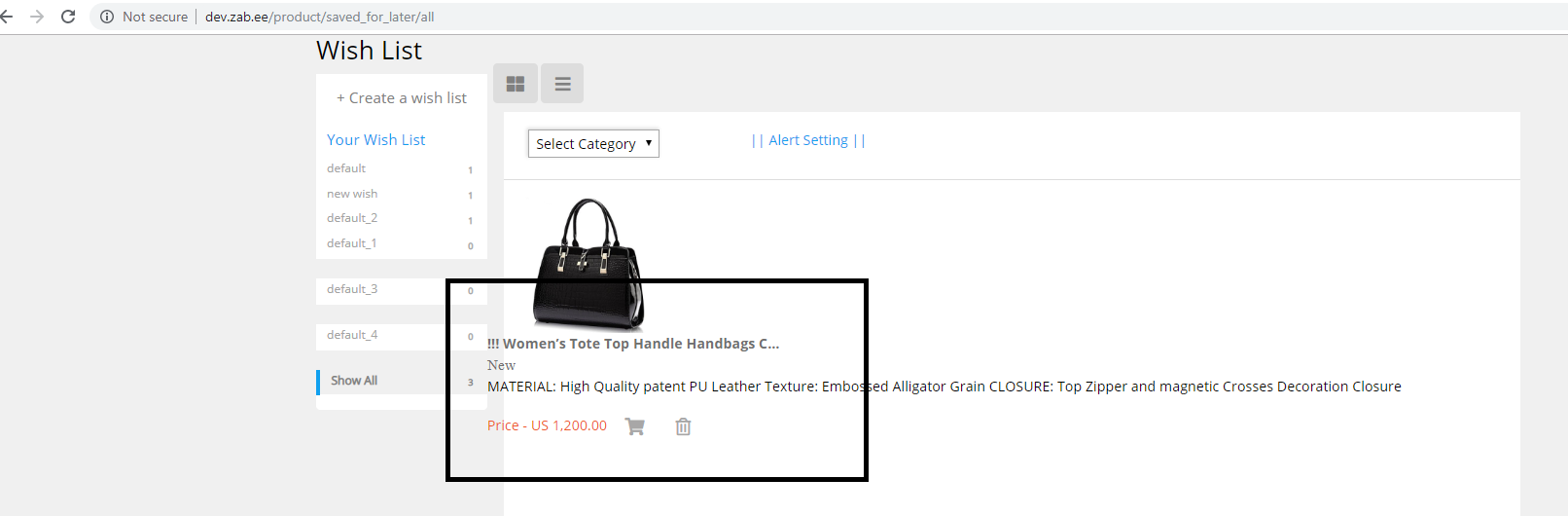Add handbag to shopping cart
Viewport: 1568px width, 516px height.
pyautogui.click(x=635, y=426)
